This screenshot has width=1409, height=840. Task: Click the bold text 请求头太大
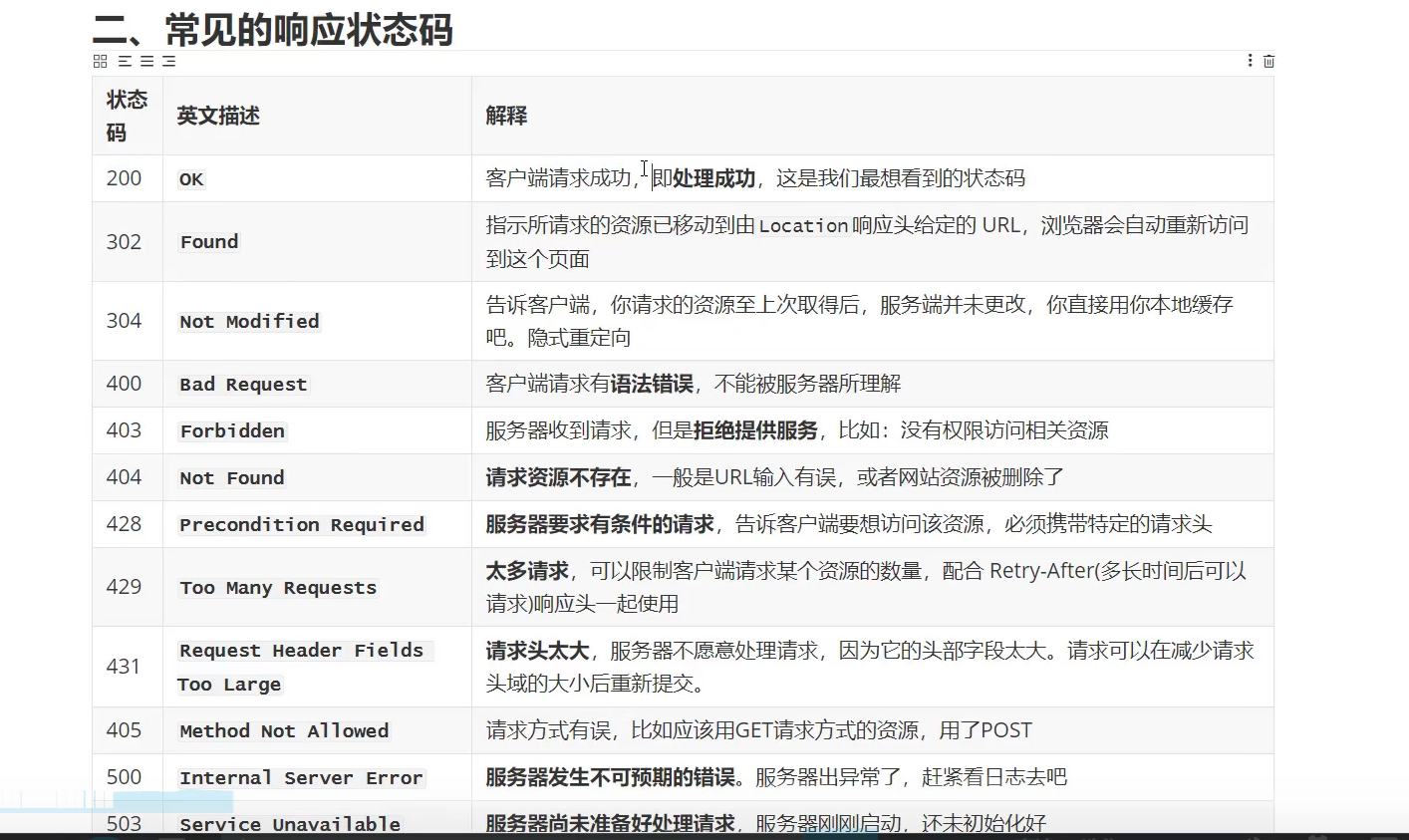click(x=537, y=651)
